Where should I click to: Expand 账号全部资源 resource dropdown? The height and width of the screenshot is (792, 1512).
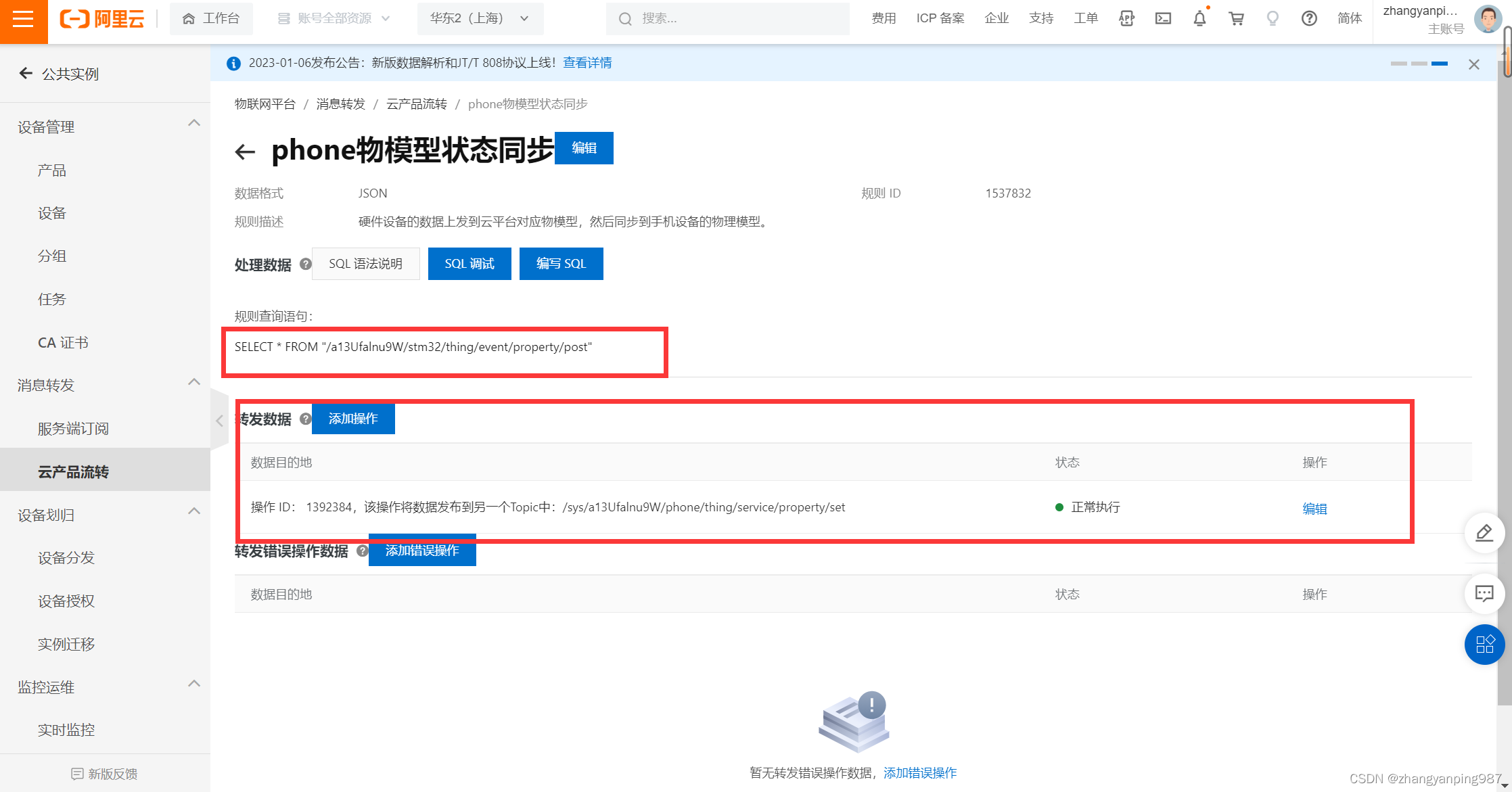[x=334, y=18]
